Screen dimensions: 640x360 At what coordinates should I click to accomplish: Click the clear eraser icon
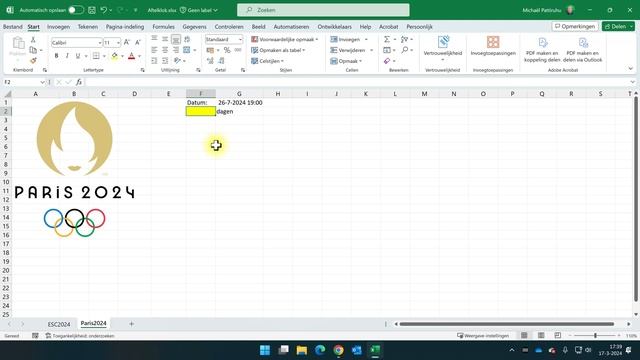(x=387, y=61)
